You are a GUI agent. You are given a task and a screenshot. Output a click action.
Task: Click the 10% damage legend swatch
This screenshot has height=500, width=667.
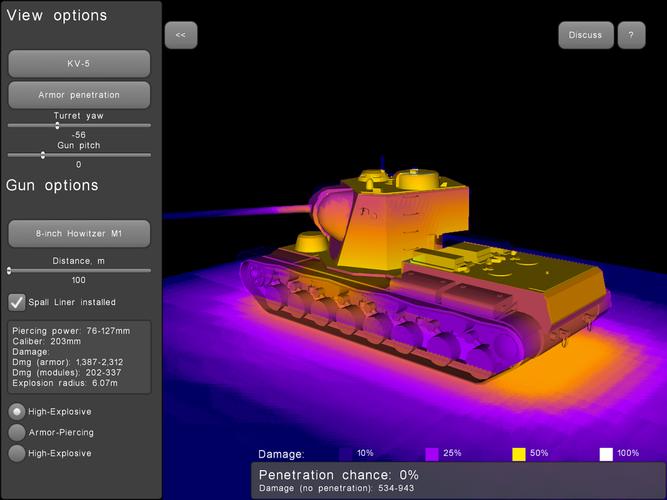[346, 454]
